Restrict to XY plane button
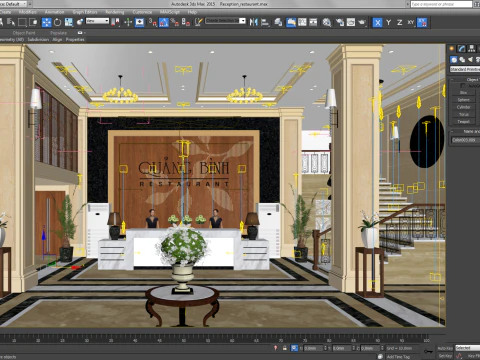This screenshot has width=480, height=360. (411, 22)
